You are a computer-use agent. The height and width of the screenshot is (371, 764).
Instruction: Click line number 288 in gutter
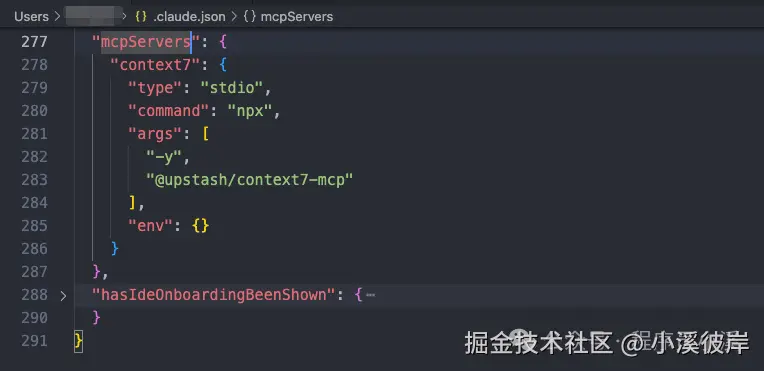34,295
